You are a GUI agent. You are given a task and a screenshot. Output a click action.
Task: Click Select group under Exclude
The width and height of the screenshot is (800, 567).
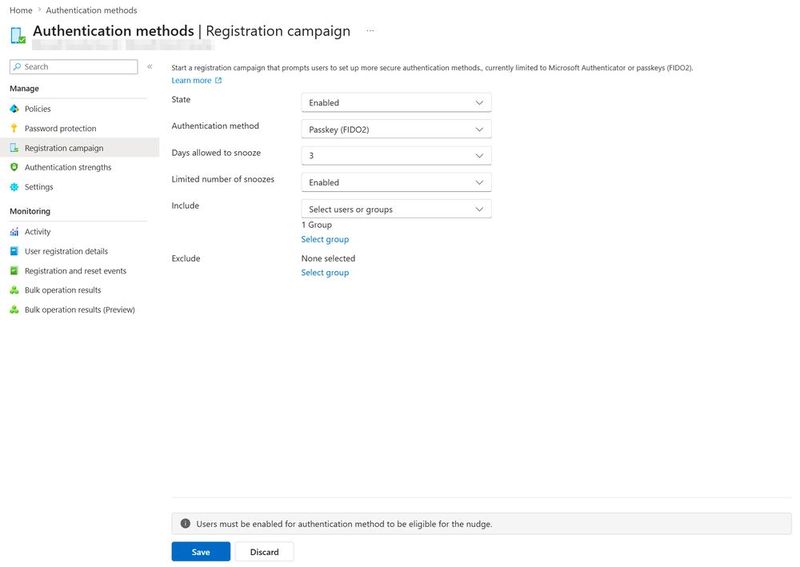tap(325, 273)
